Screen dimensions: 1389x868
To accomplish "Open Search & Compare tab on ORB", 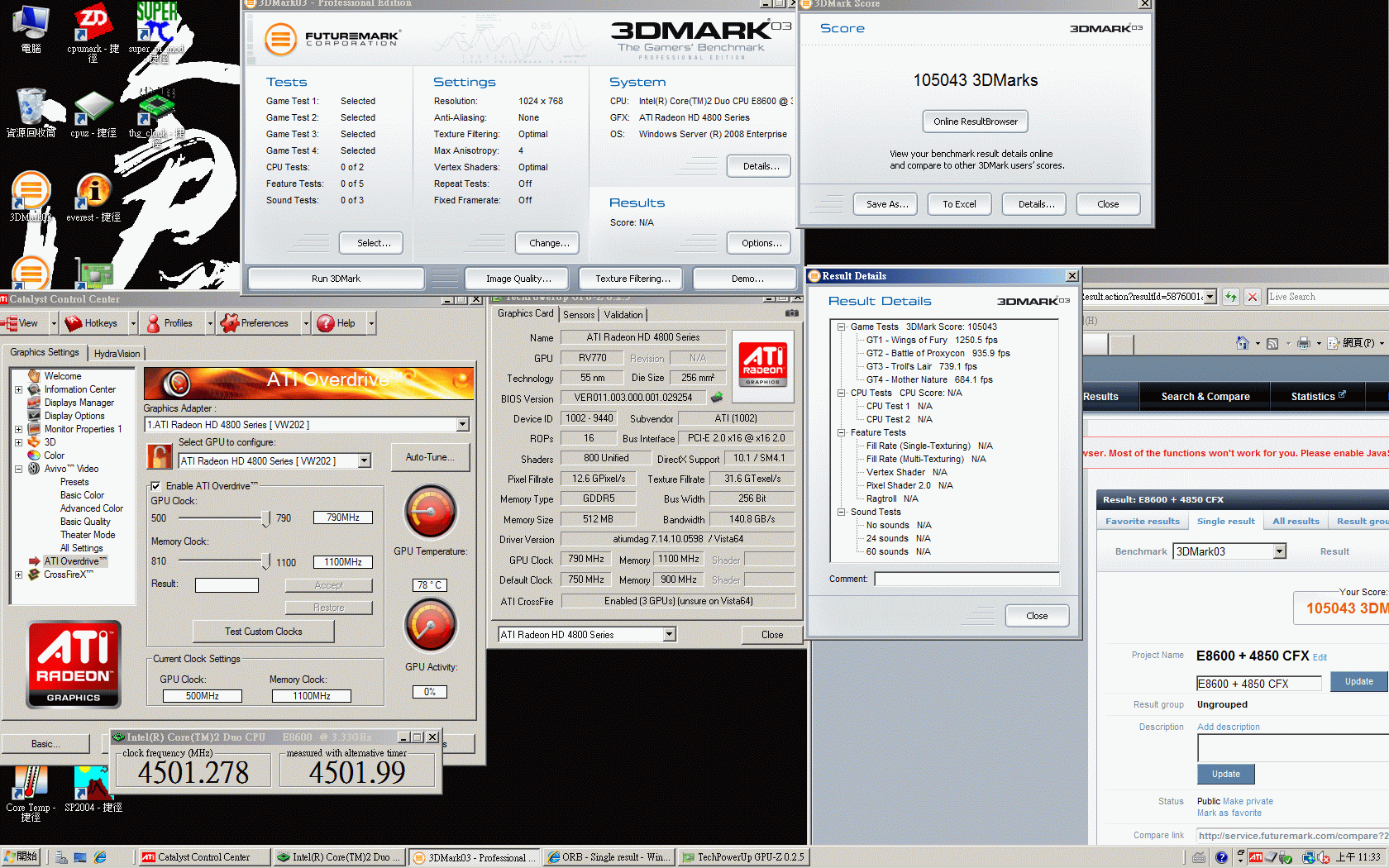I will pyautogui.click(x=1205, y=397).
